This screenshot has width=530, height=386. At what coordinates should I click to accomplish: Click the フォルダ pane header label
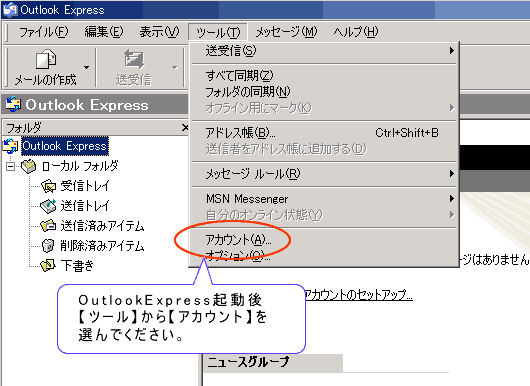pos(24,128)
